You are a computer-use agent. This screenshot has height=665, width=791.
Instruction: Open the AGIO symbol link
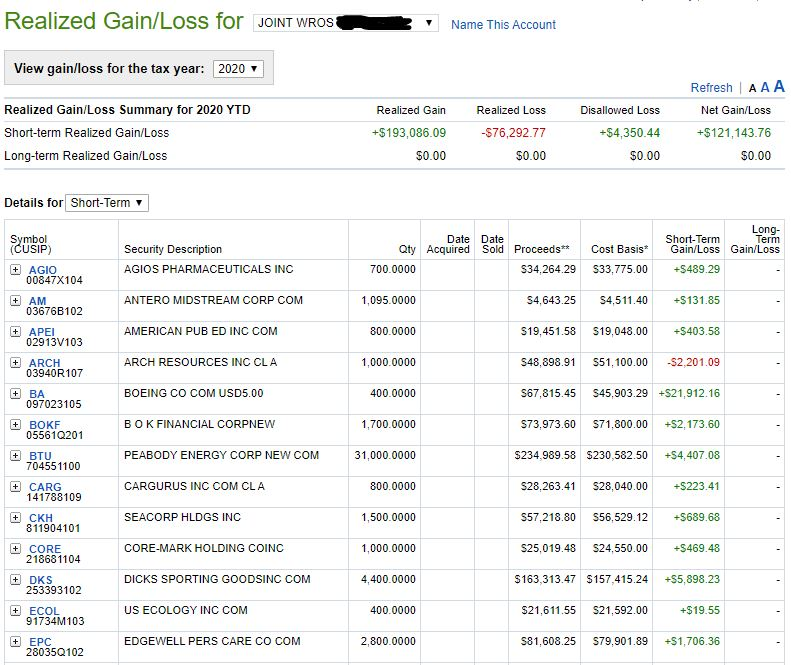43,270
